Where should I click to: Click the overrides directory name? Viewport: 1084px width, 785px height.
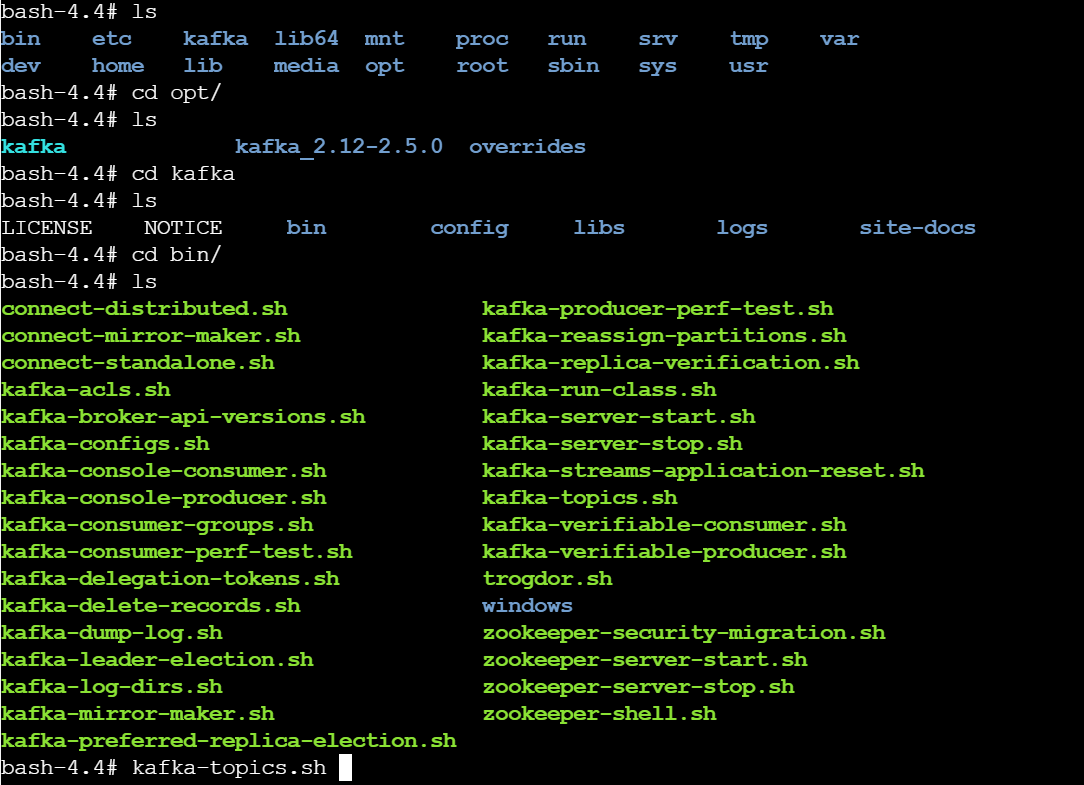point(527,147)
